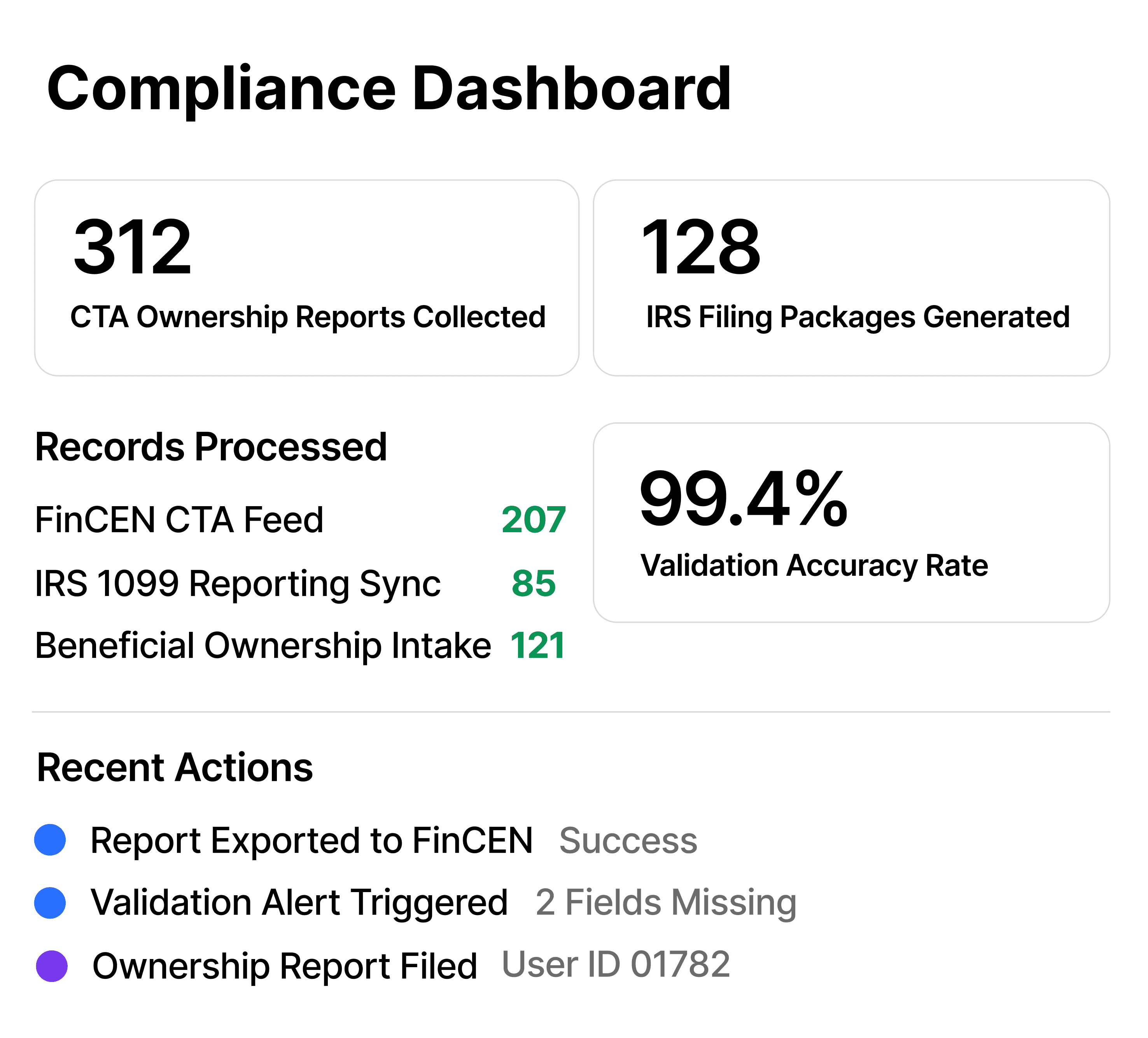Click the Recent Actions heading
Screen dimensions: 1148x1038
(x=175, y=767)
